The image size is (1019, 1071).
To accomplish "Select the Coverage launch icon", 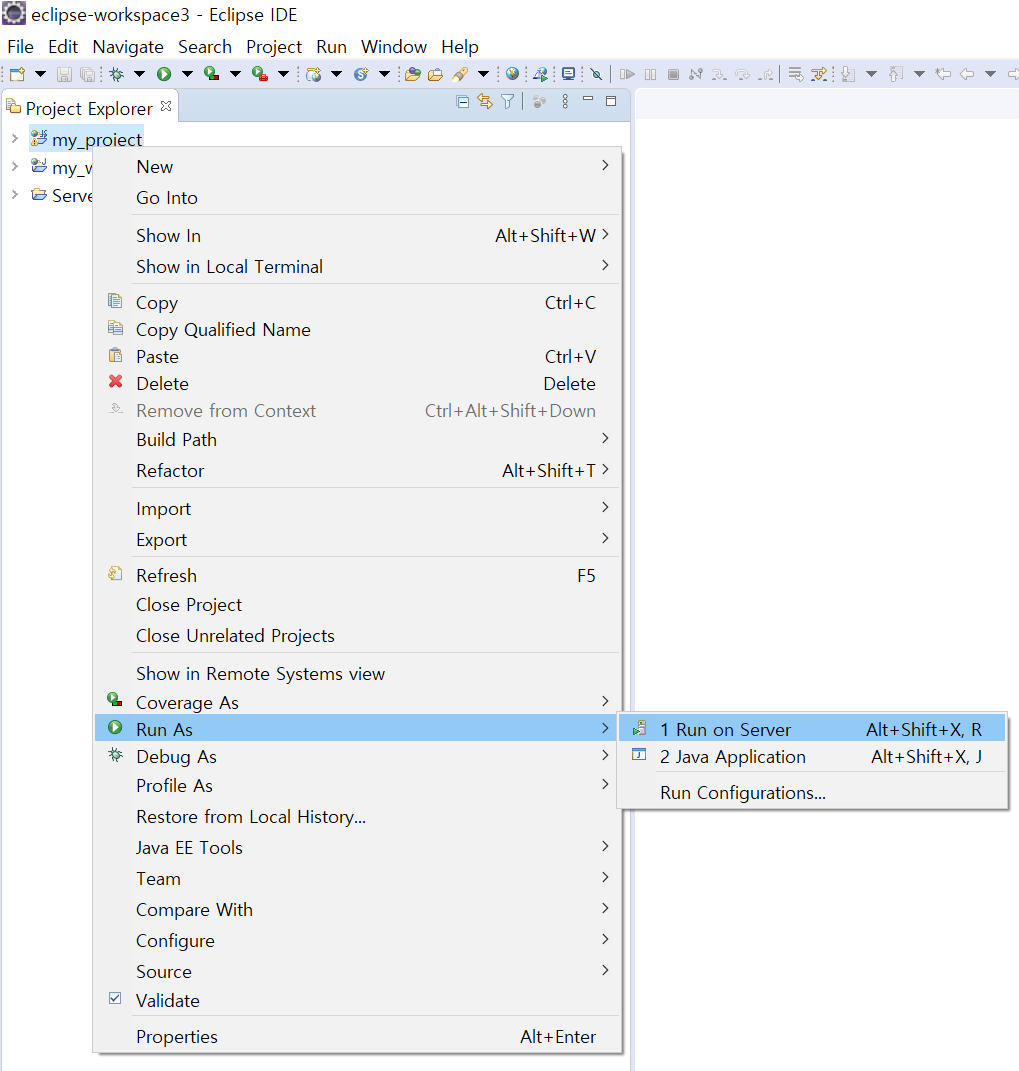I will click(211, 73).
